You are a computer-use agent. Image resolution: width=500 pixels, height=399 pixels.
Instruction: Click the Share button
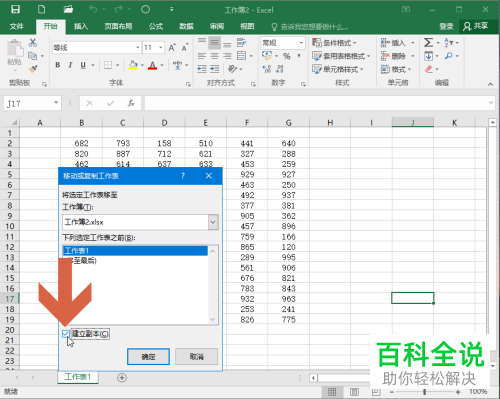[x=476, y=26]
